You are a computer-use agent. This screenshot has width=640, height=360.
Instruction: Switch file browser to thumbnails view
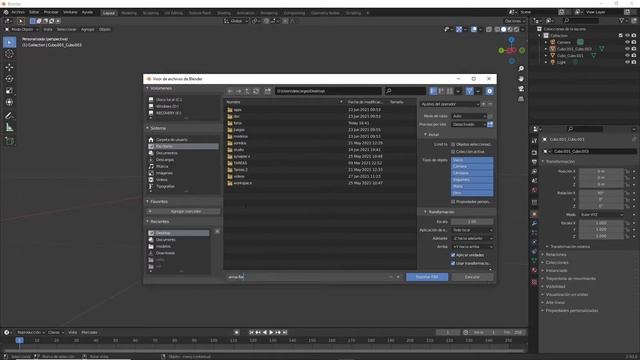pyautogui.click(x=449, y=91)
